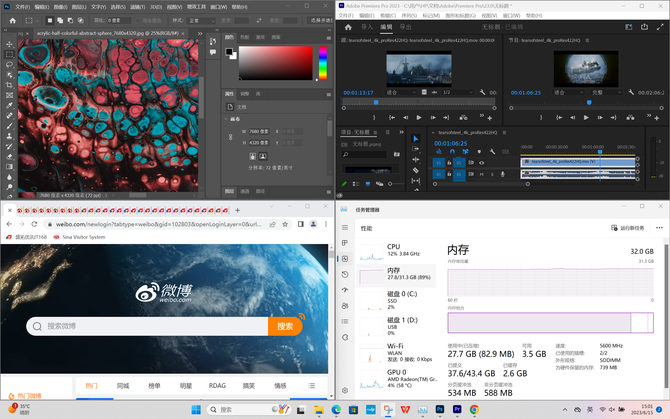Open Source monitor 1/2 resolution dropdown
The height and width of the screenshot is (419, 670).
458,92
